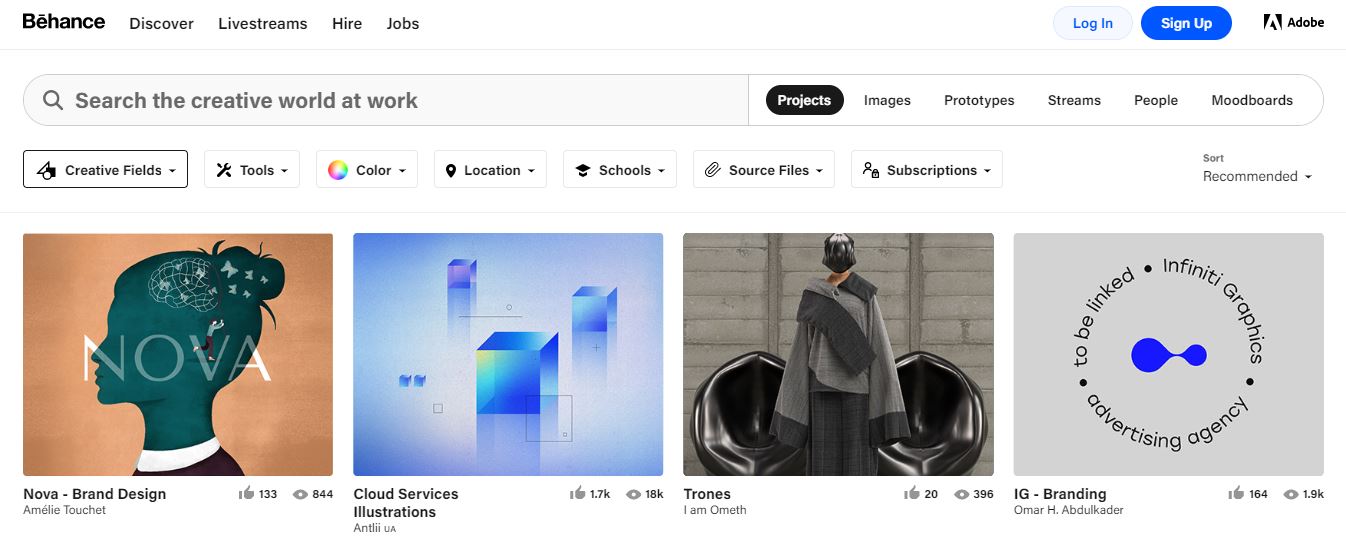This screenshot has height=551, width=1346.
Task: Click the Behance logo
Action: pyautogui.click(x=63, y=22)
